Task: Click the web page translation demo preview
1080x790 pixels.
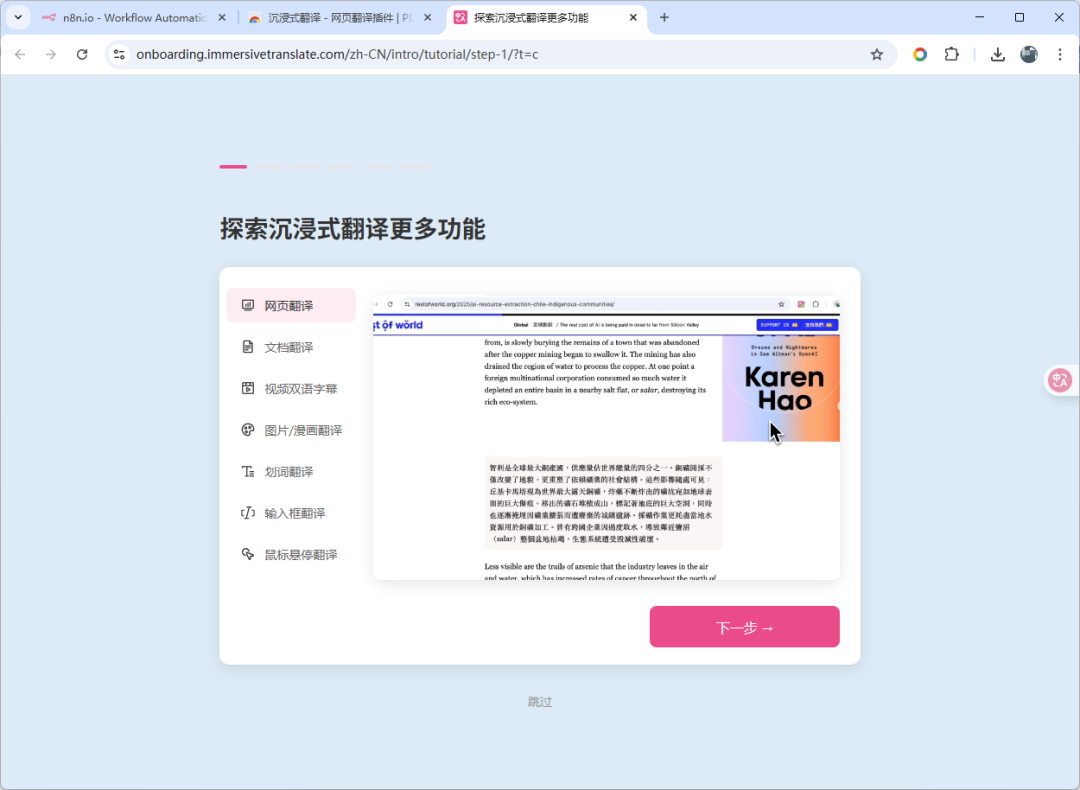Action: click(606, 438)
